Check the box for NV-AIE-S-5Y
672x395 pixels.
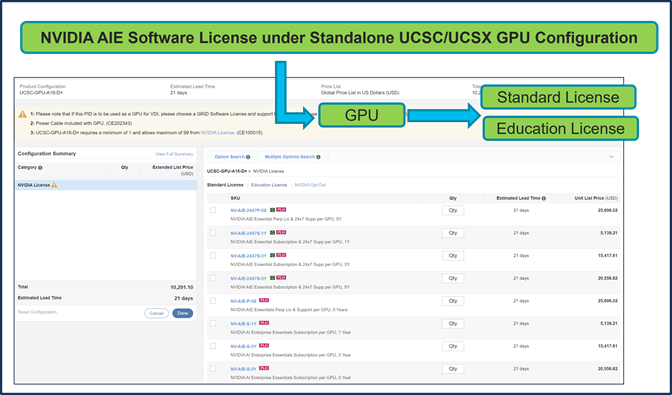(x=213, y=369)
